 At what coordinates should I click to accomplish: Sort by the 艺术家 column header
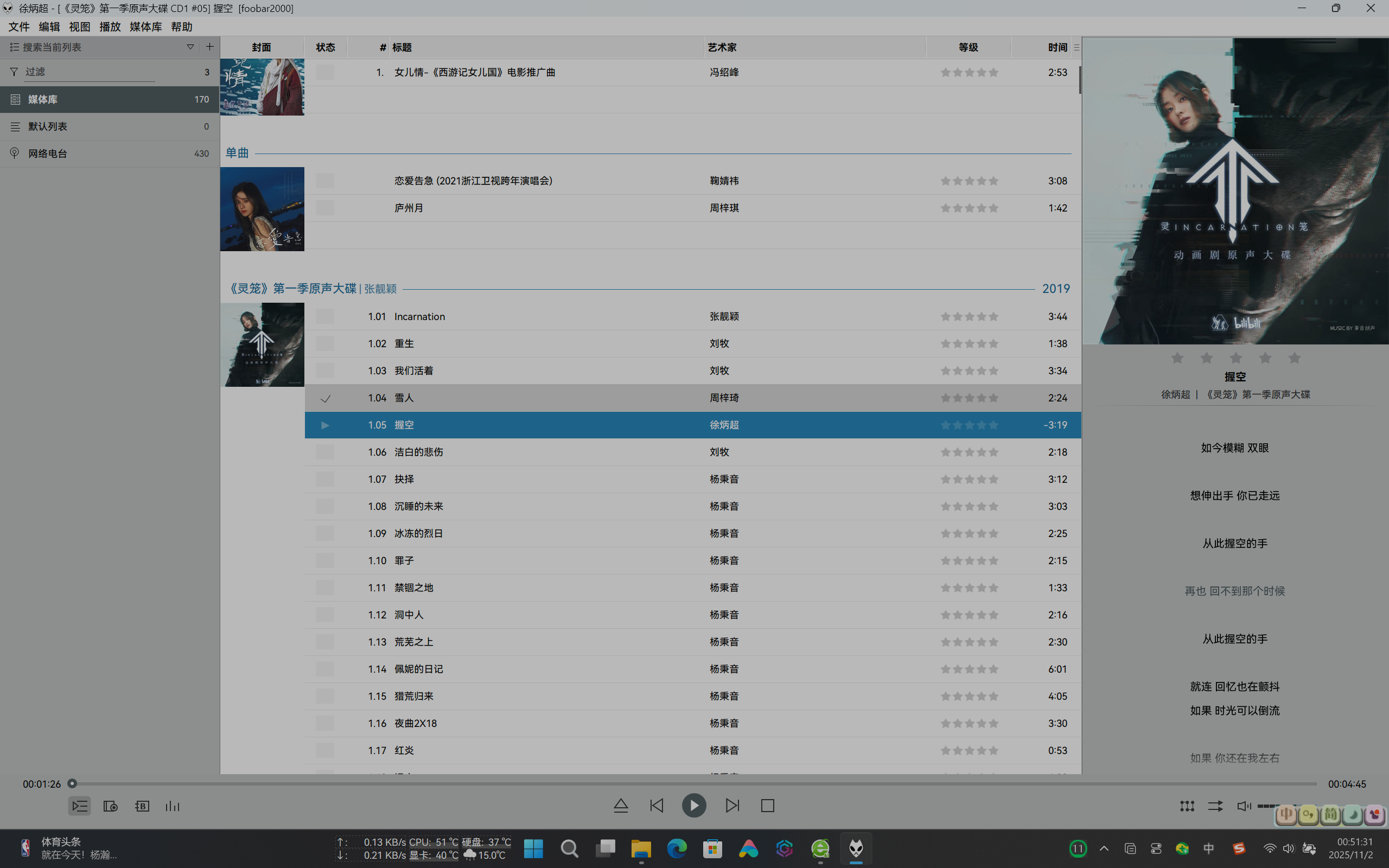pyautogui.click(x=722, y=48)
